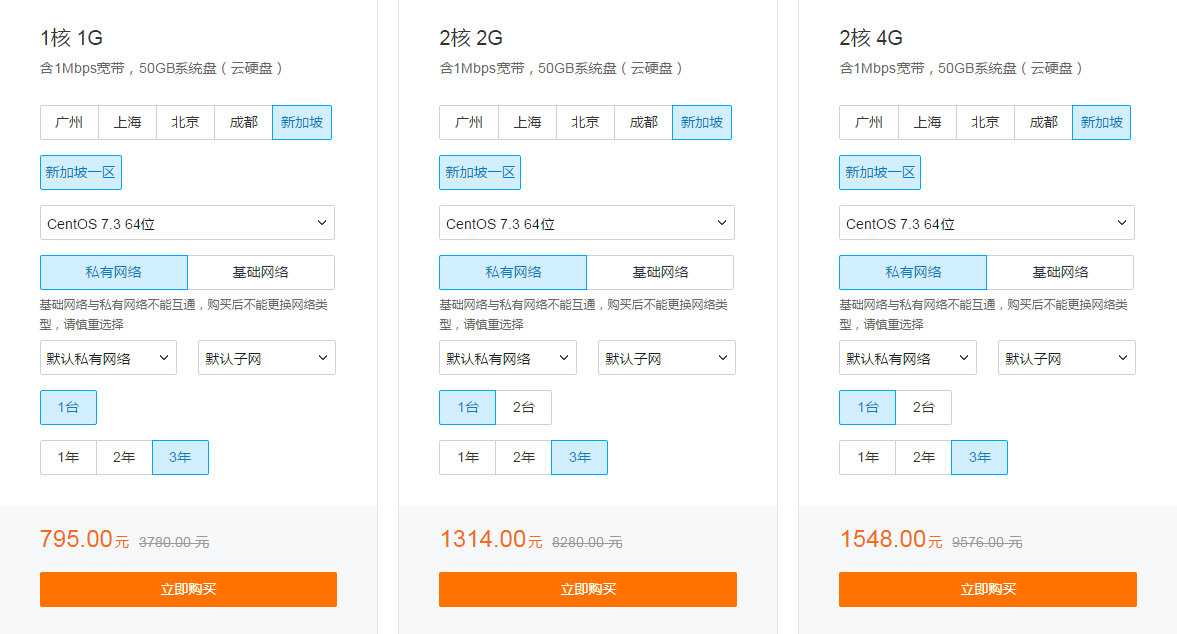Open 默认子网 dropdown in the 2核 4G plan

(1066, 358)
